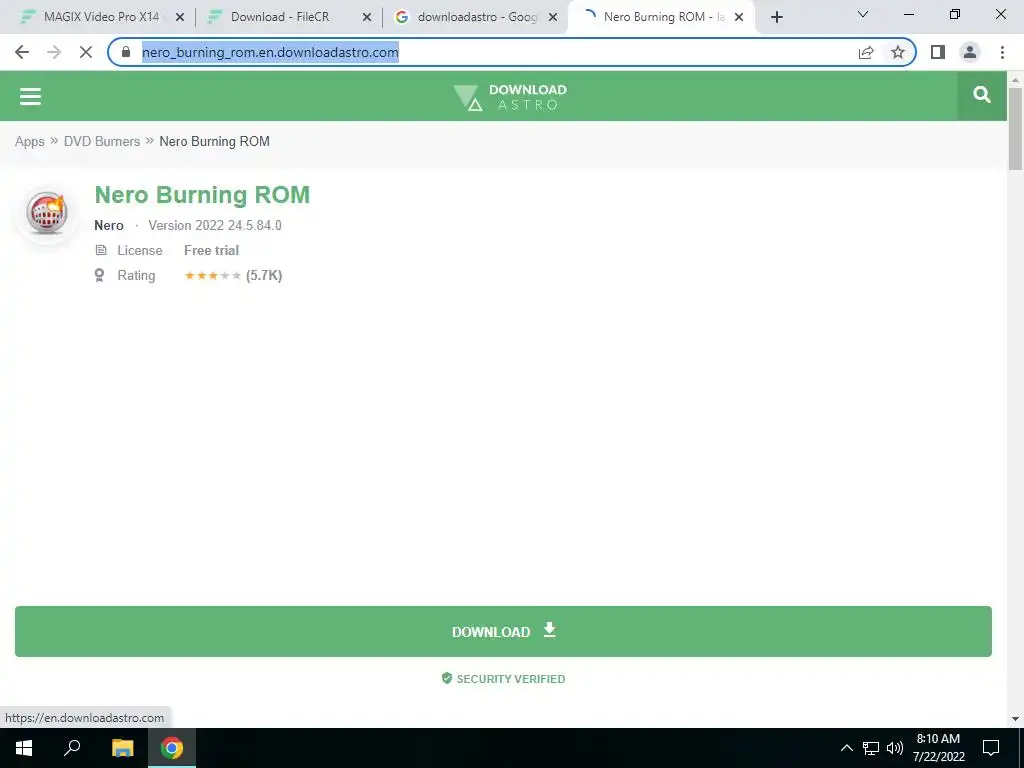Click the padlock site info icon

point(126,52)
